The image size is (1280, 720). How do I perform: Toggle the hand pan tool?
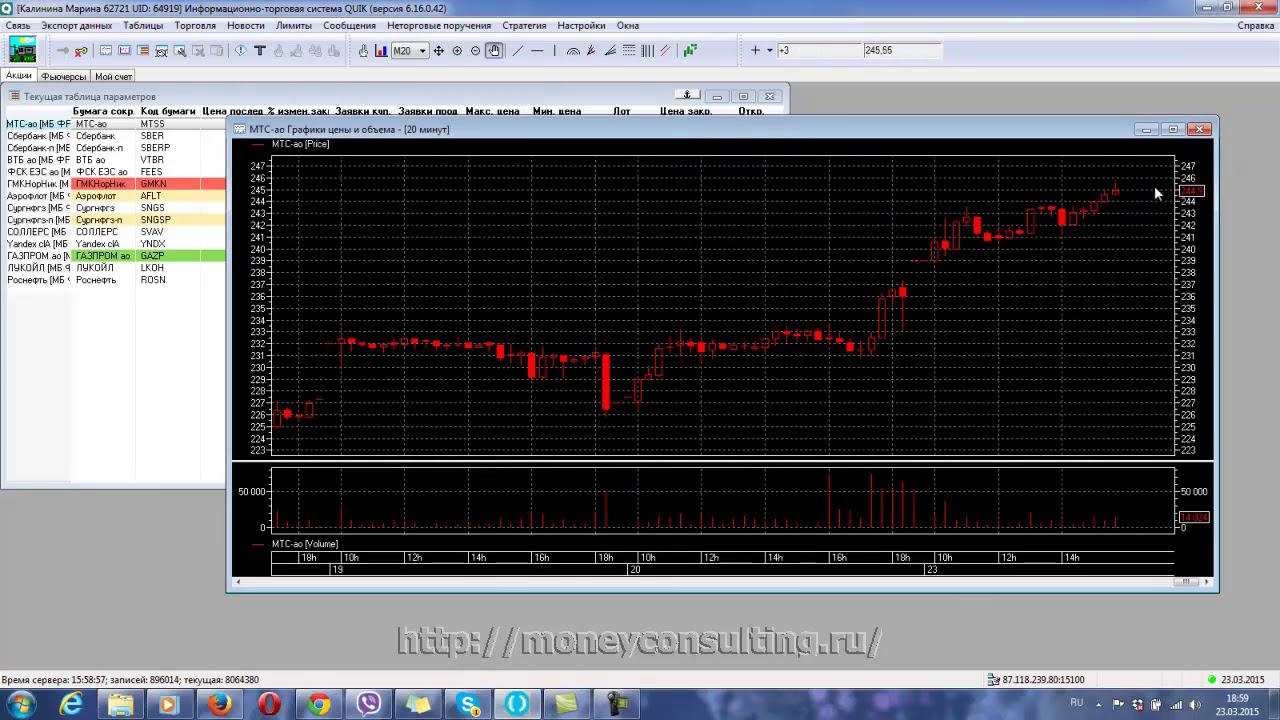pyautogui.click(x=494, y=51)
